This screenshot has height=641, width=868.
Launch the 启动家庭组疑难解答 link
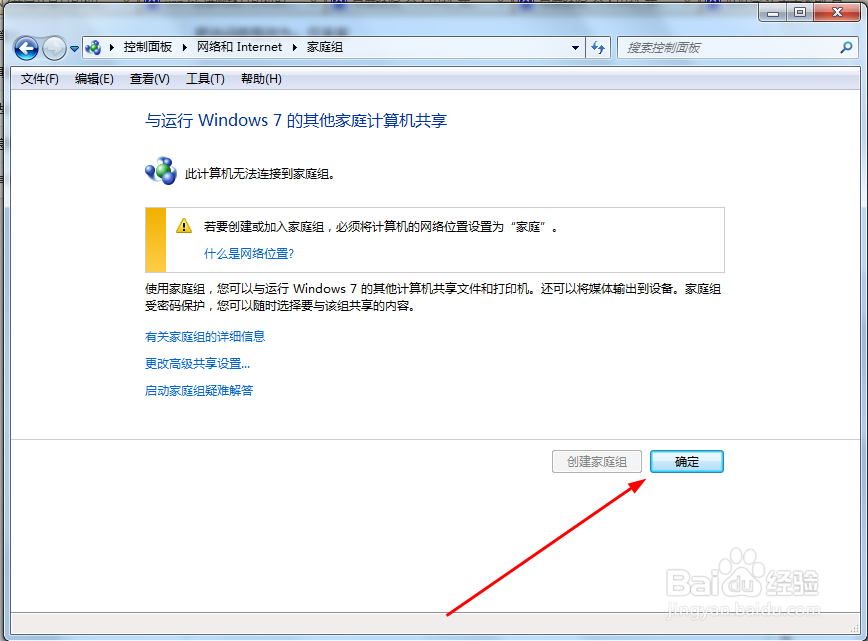click(199, 391)
